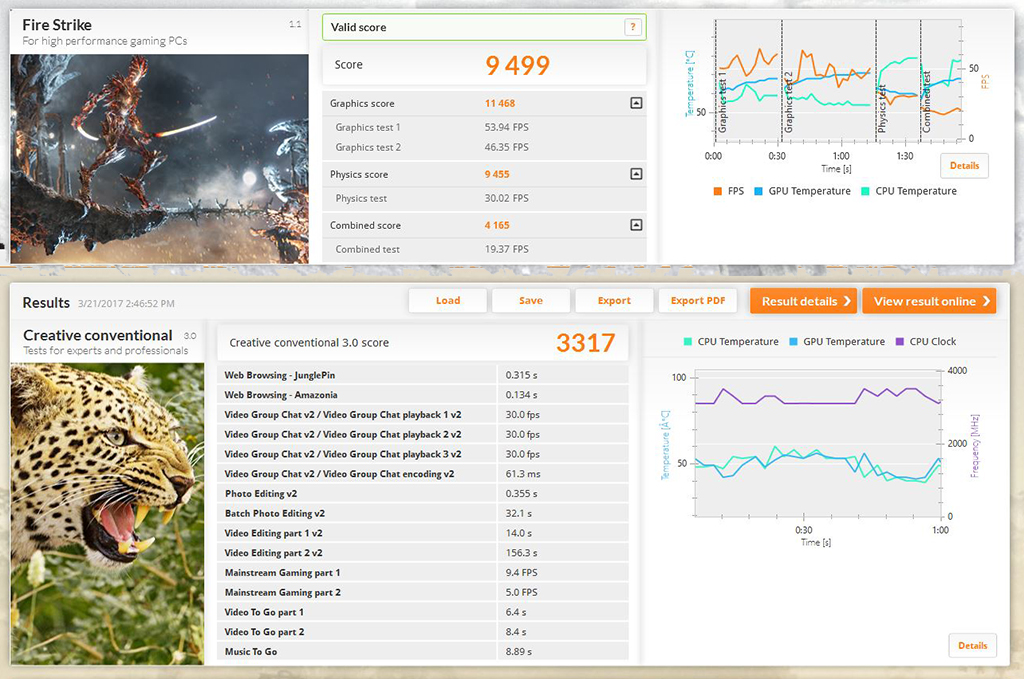Click the question mark help icon
The height and width of the screenshot is (679, 1024).
click(x=632, y=28)
